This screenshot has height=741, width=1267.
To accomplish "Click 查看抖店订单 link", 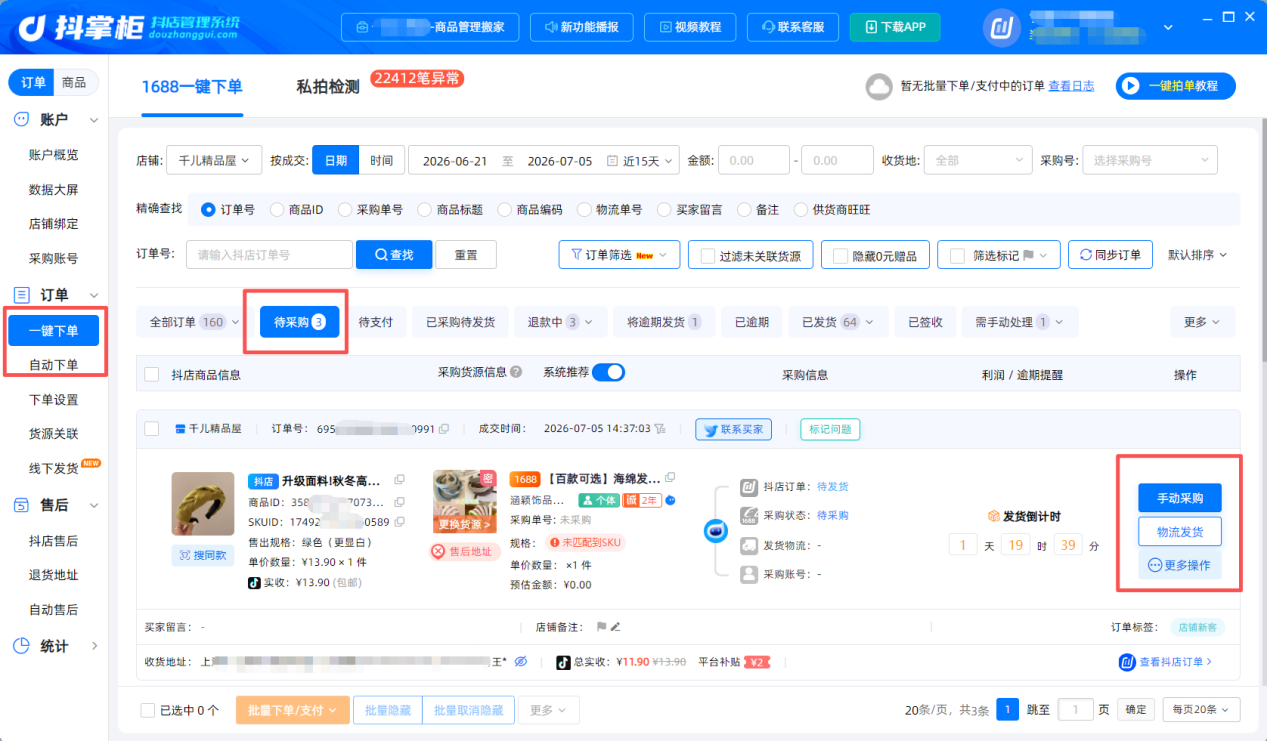I will (1166, 662).
